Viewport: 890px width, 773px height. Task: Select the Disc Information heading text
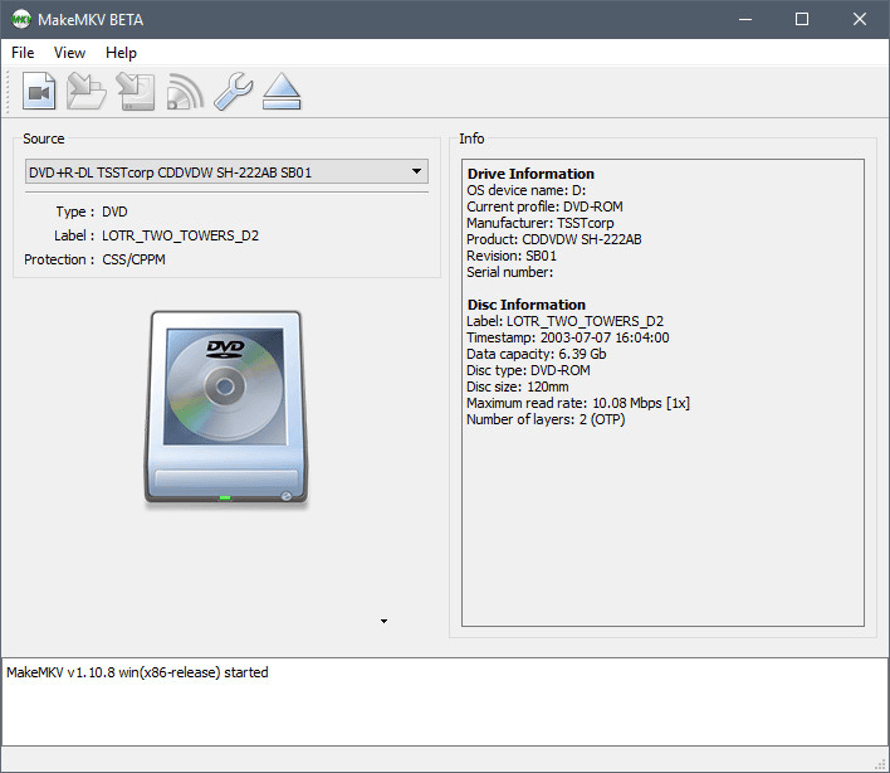click(x=526, y=305)
